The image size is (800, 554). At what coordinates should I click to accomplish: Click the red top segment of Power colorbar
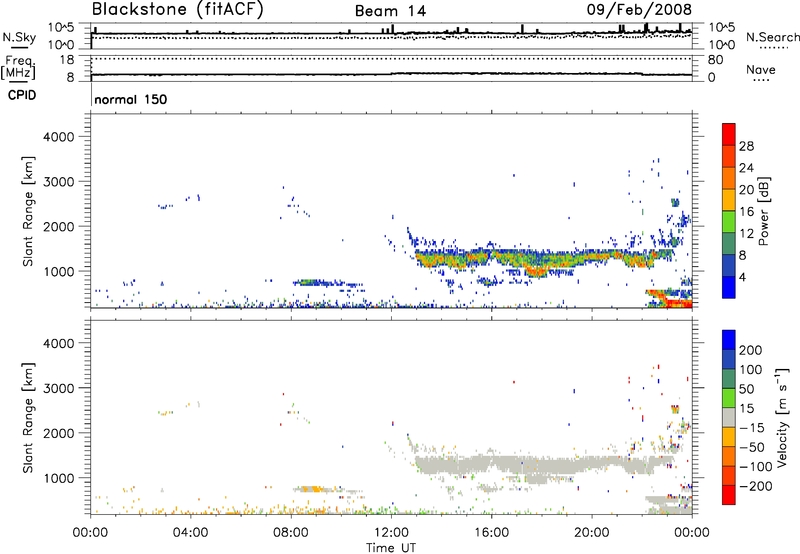tap(729, 134)
